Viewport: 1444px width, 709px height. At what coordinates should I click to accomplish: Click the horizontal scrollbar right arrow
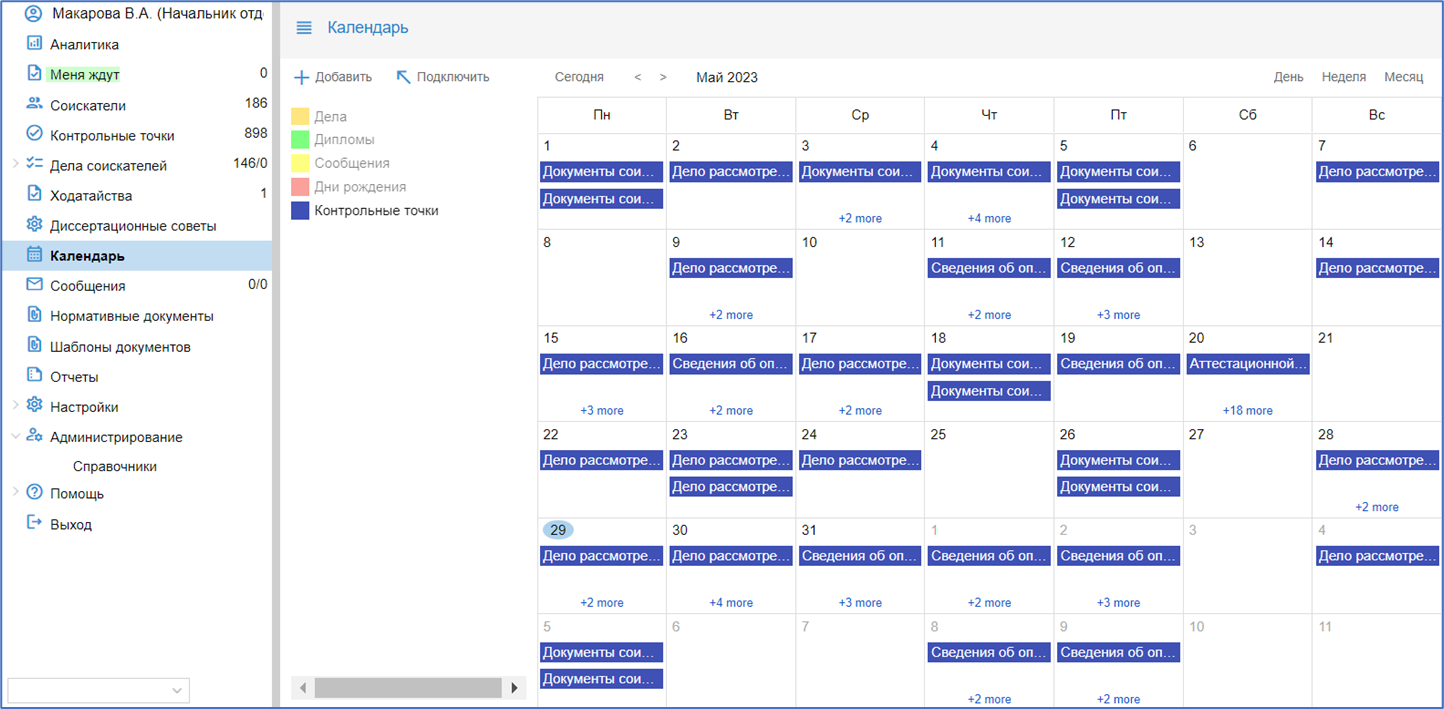pos(515,688)
